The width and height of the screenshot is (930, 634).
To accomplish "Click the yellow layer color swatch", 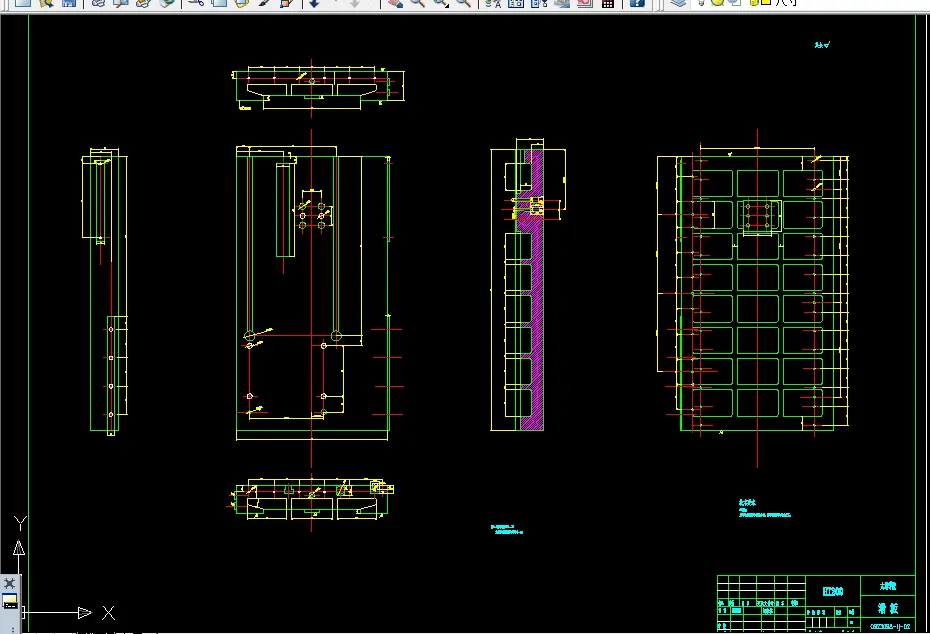I will [x=765, y=2].
